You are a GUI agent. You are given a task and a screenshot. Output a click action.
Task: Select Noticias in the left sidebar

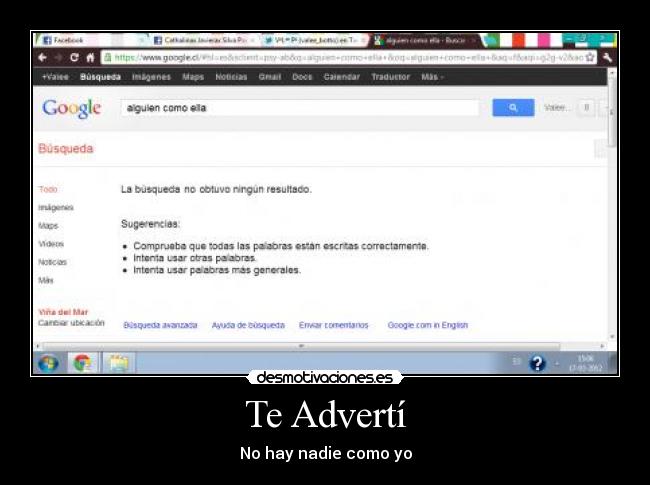pos(53,262)
